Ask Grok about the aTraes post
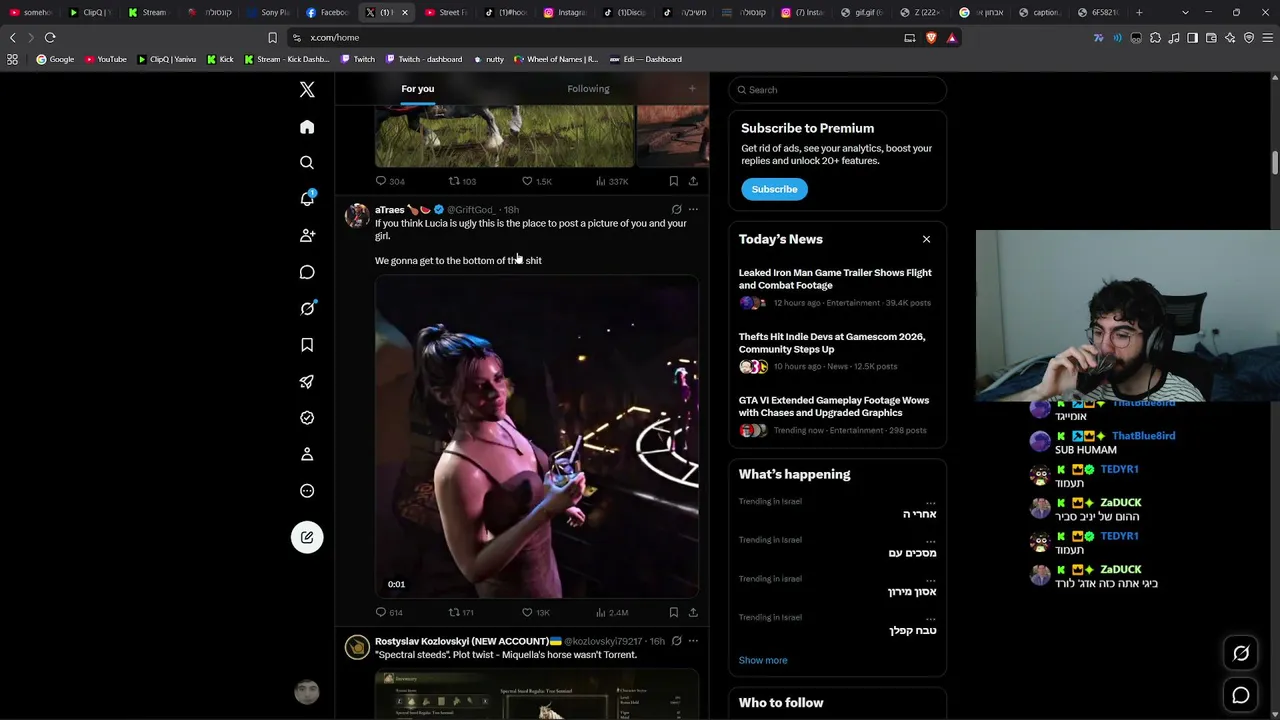 (x=676, y=210)
